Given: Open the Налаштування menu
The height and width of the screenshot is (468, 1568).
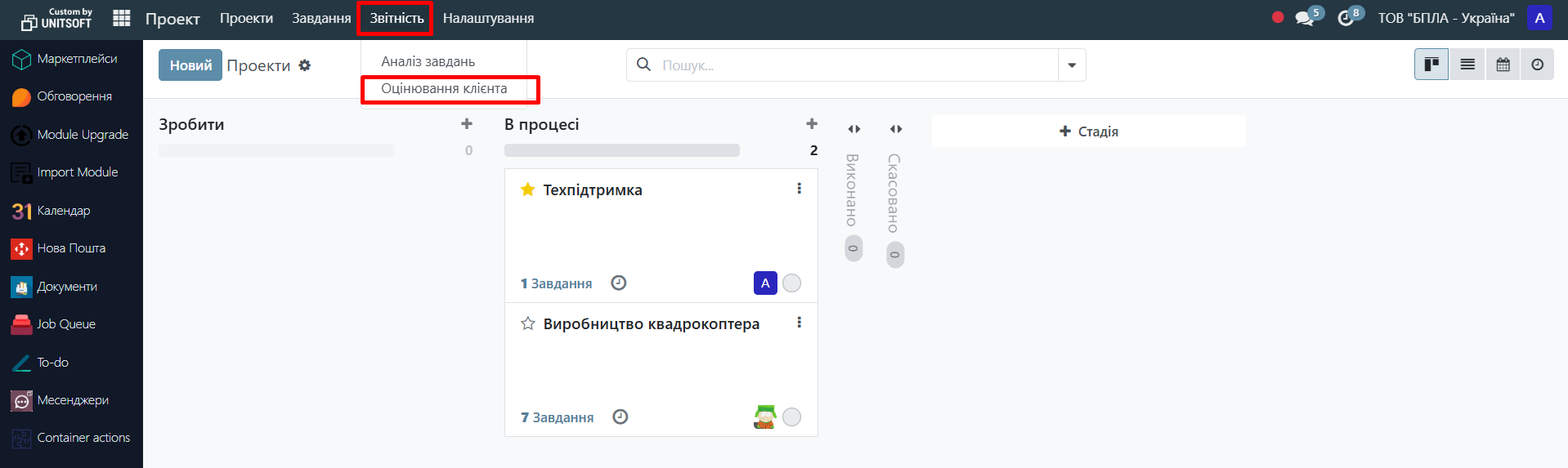Looking at the screenshot, I should 488,18.
